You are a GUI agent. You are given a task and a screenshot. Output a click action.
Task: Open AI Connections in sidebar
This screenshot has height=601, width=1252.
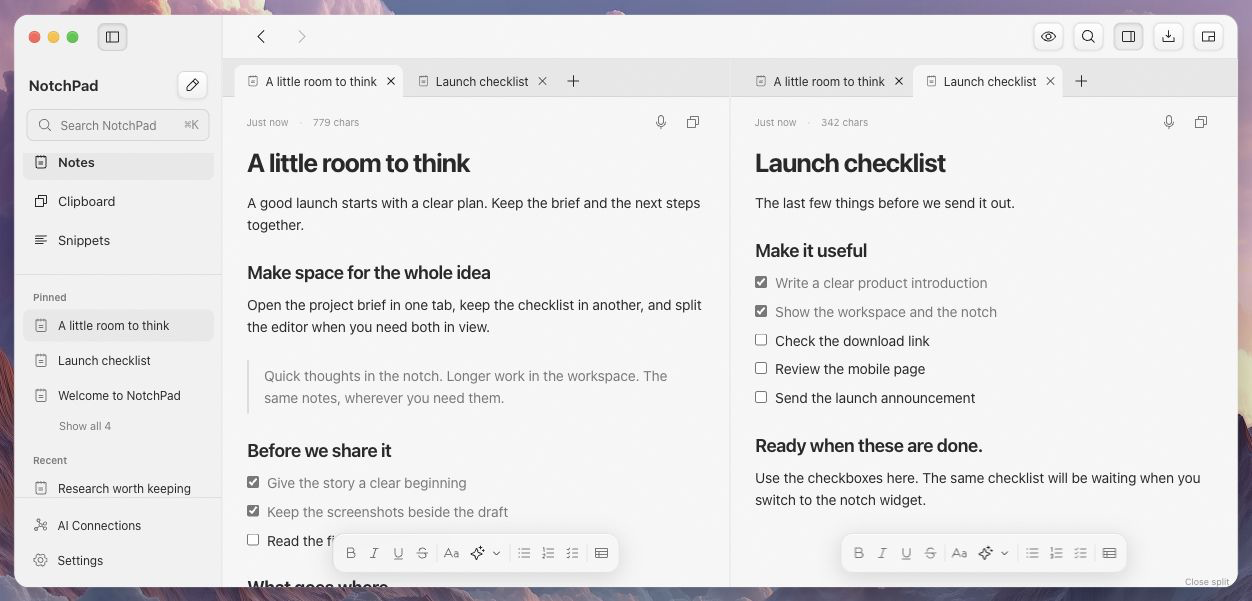[118, 525]
